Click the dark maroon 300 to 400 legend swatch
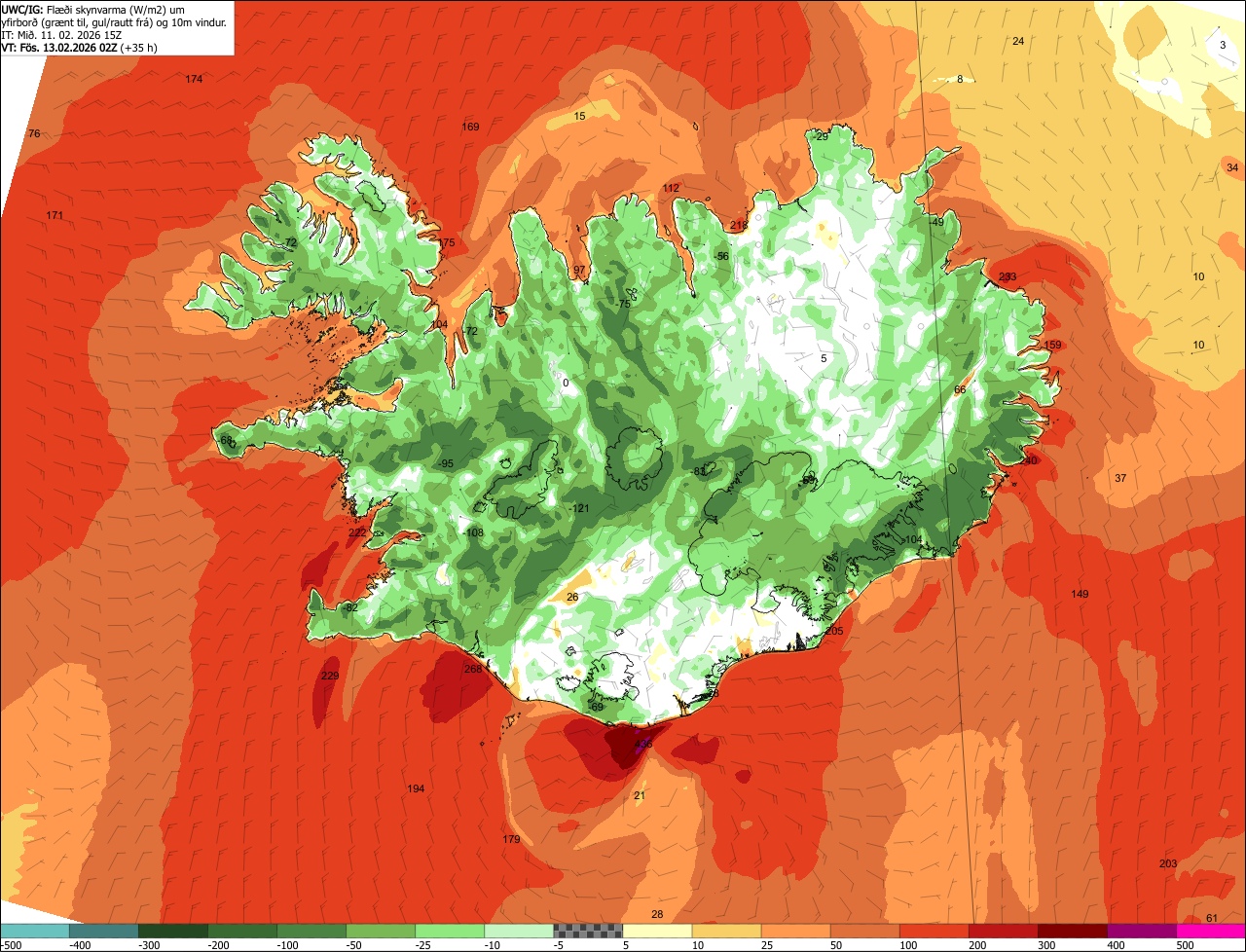 [x=1071, y=931]
